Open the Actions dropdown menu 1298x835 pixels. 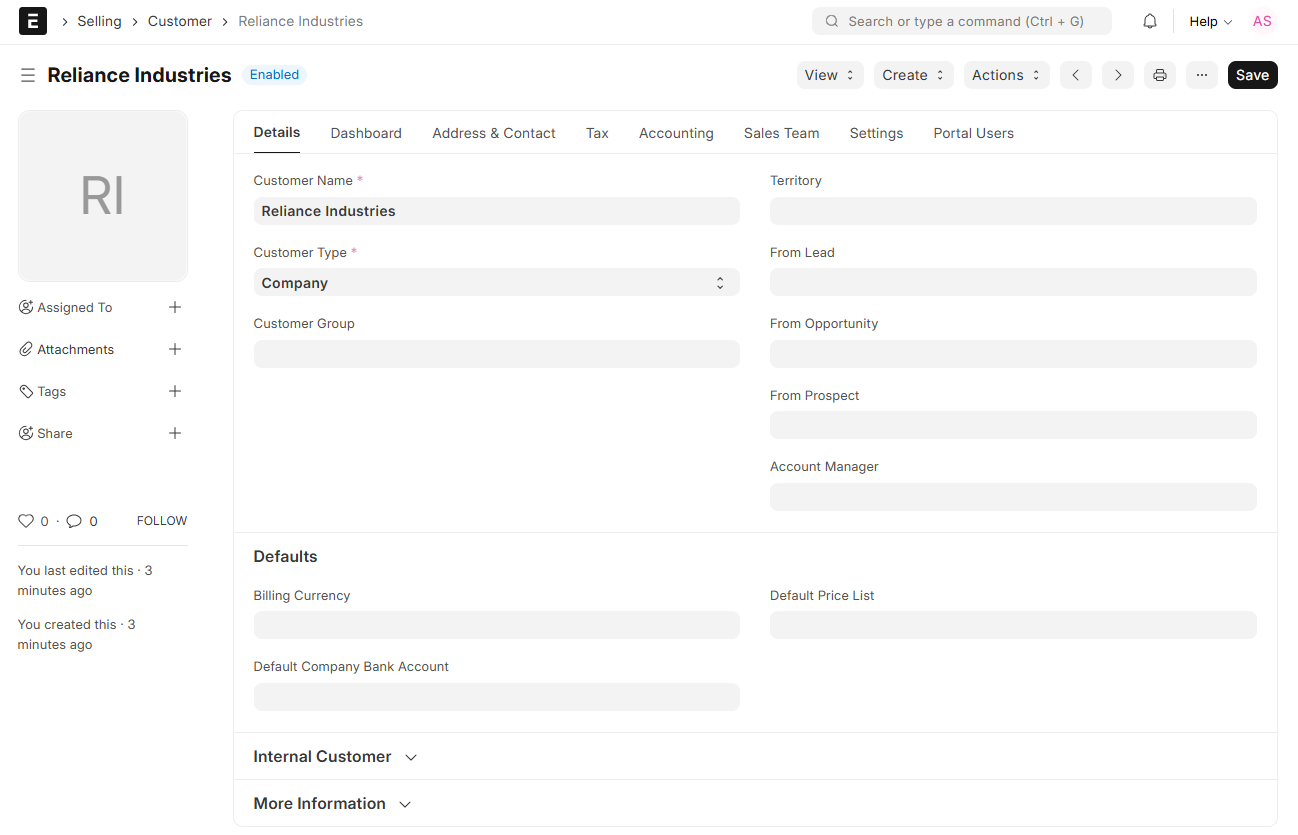[x=1006, y=75]
